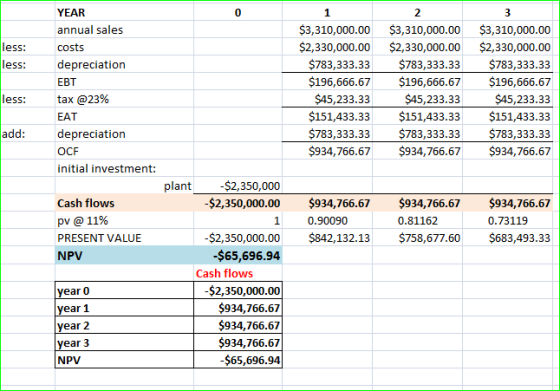Select EBT value for year 2
Image resolution: width=560 pixels, height=391 pixels.
click(x=417, y=82)
